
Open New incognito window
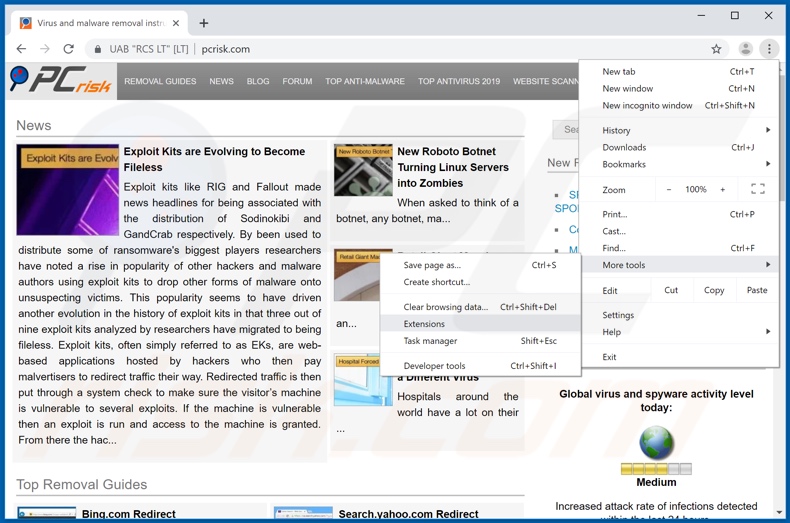pyautogui.click(x=678, y=105)
